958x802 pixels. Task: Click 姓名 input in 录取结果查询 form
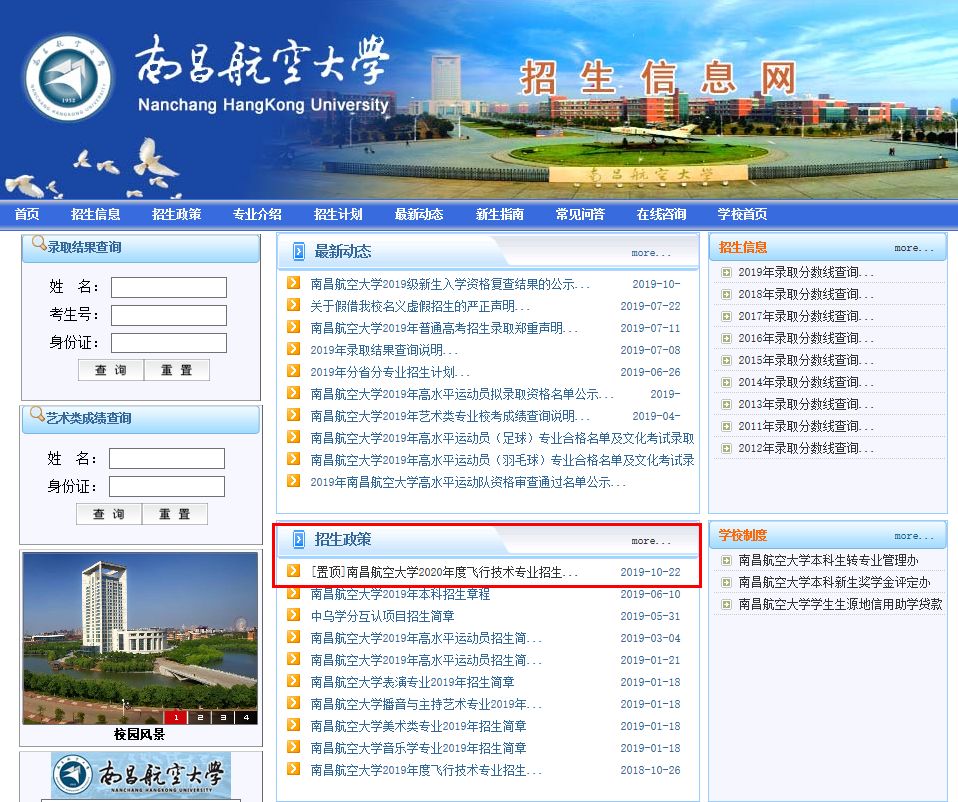point(169,287)
